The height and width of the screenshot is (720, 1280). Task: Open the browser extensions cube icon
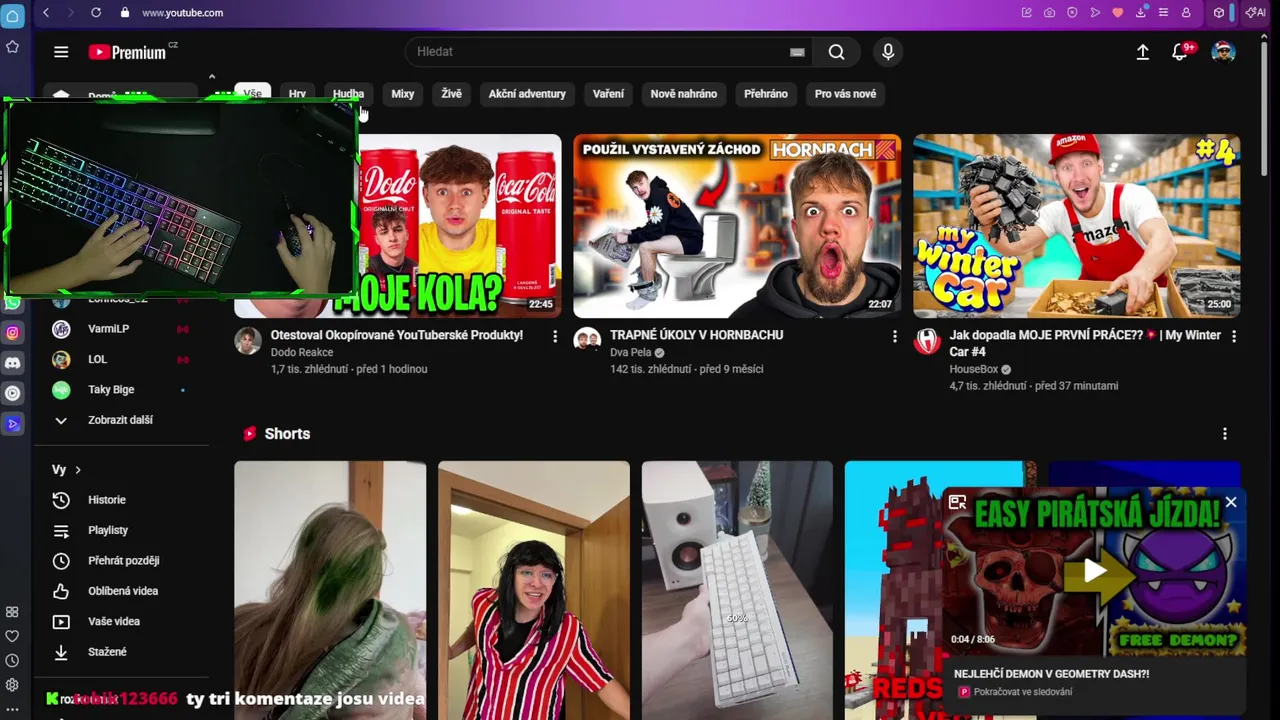point(1219,13)
